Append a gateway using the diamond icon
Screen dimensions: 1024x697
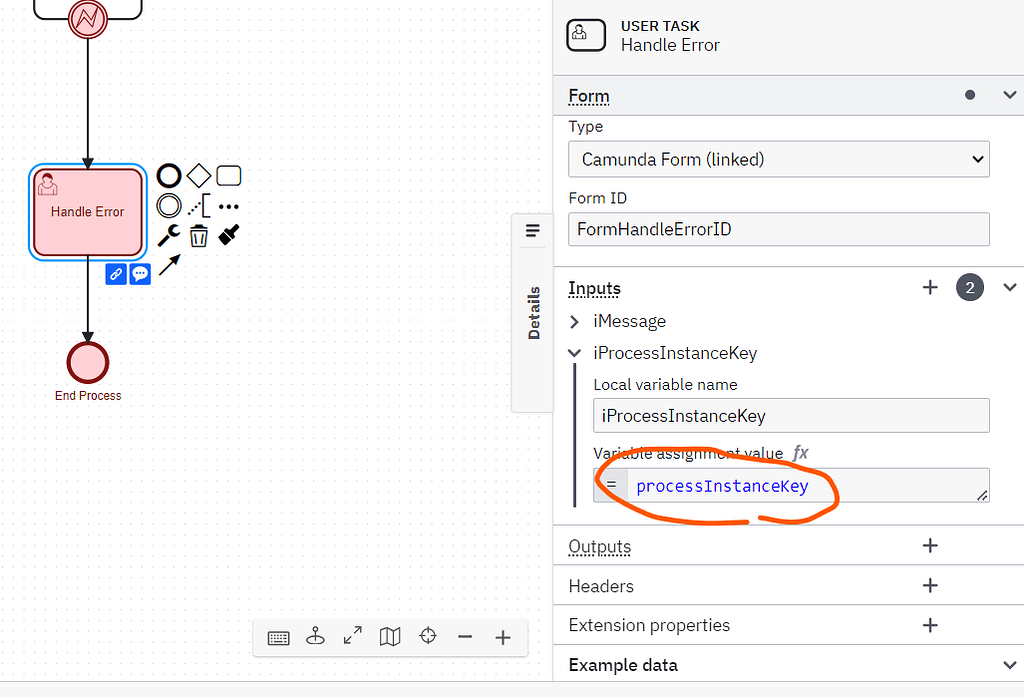(x=198, y=175)
